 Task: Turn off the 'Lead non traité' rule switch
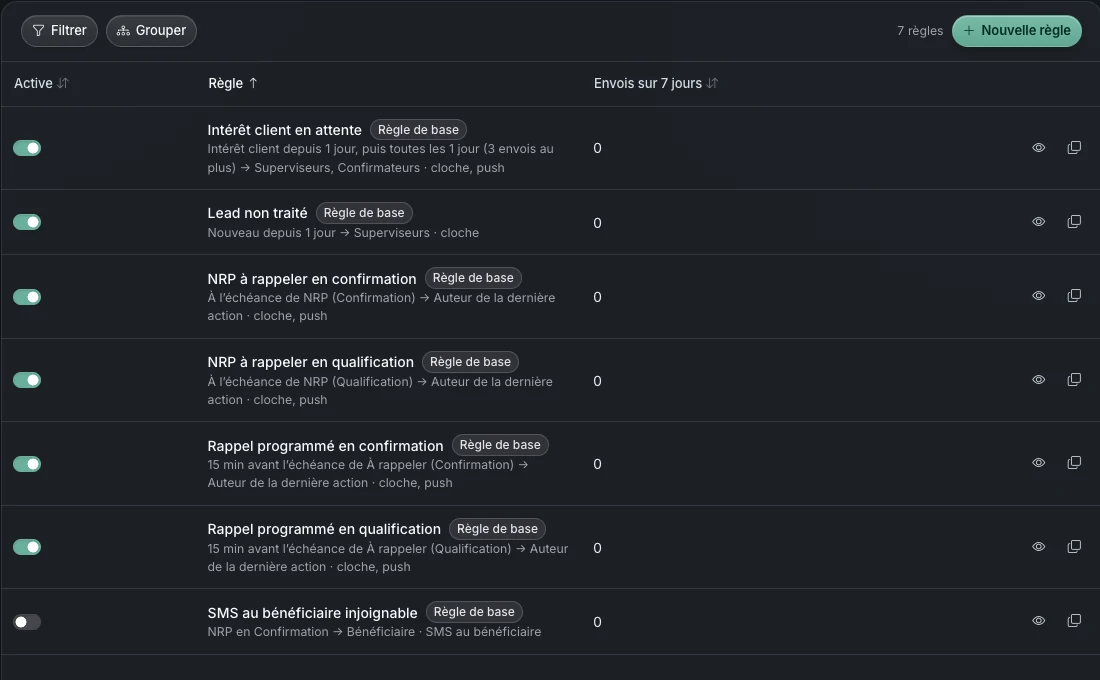coord(27,222)
